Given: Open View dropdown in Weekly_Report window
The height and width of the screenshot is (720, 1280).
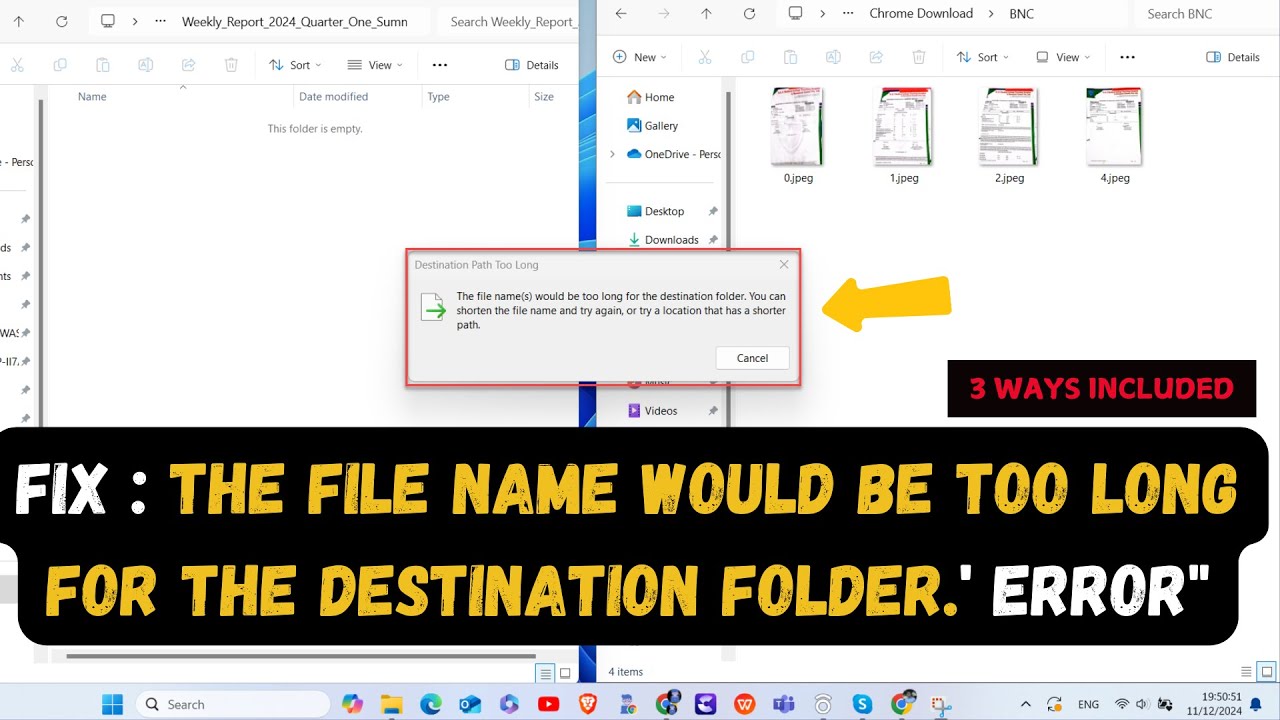Looking at the screenshot, I should [375, 65].
